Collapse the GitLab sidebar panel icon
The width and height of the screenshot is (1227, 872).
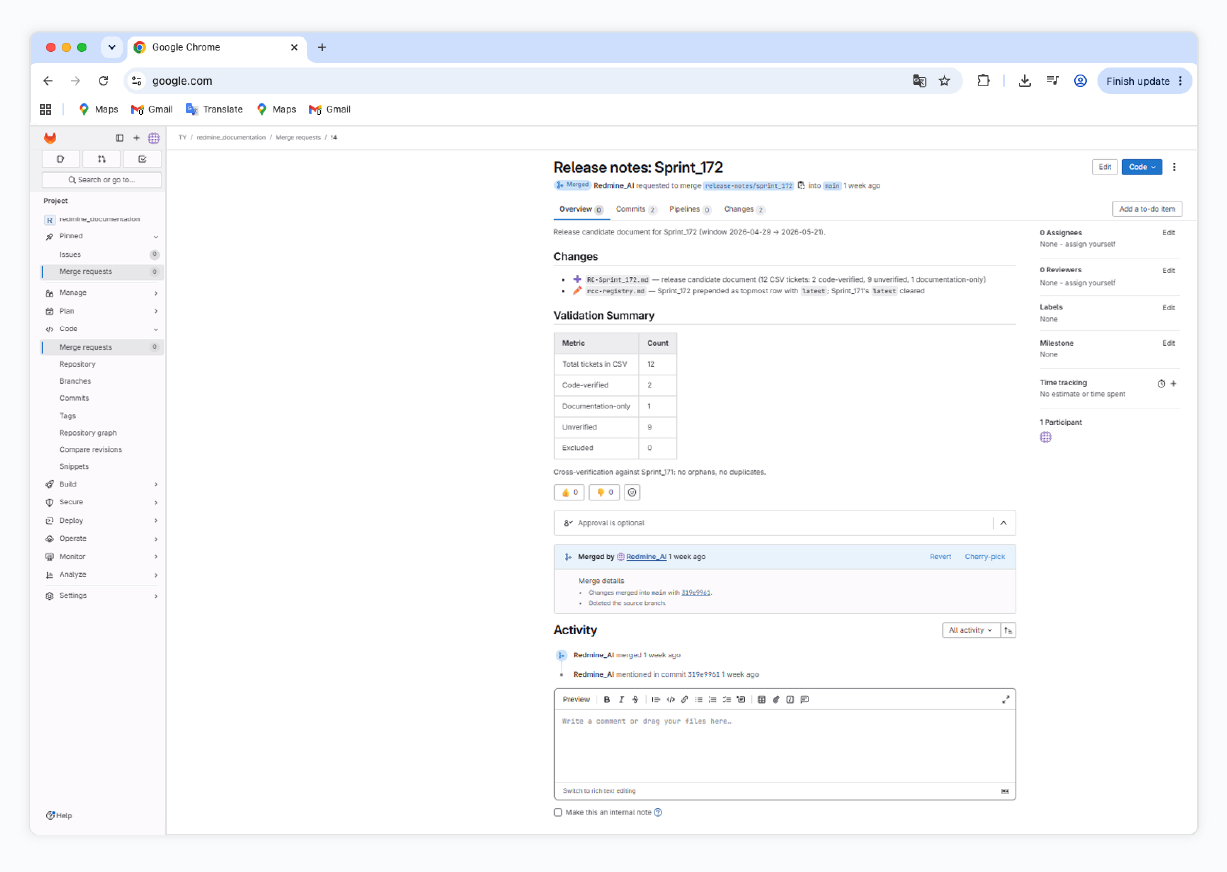(120, 138)
